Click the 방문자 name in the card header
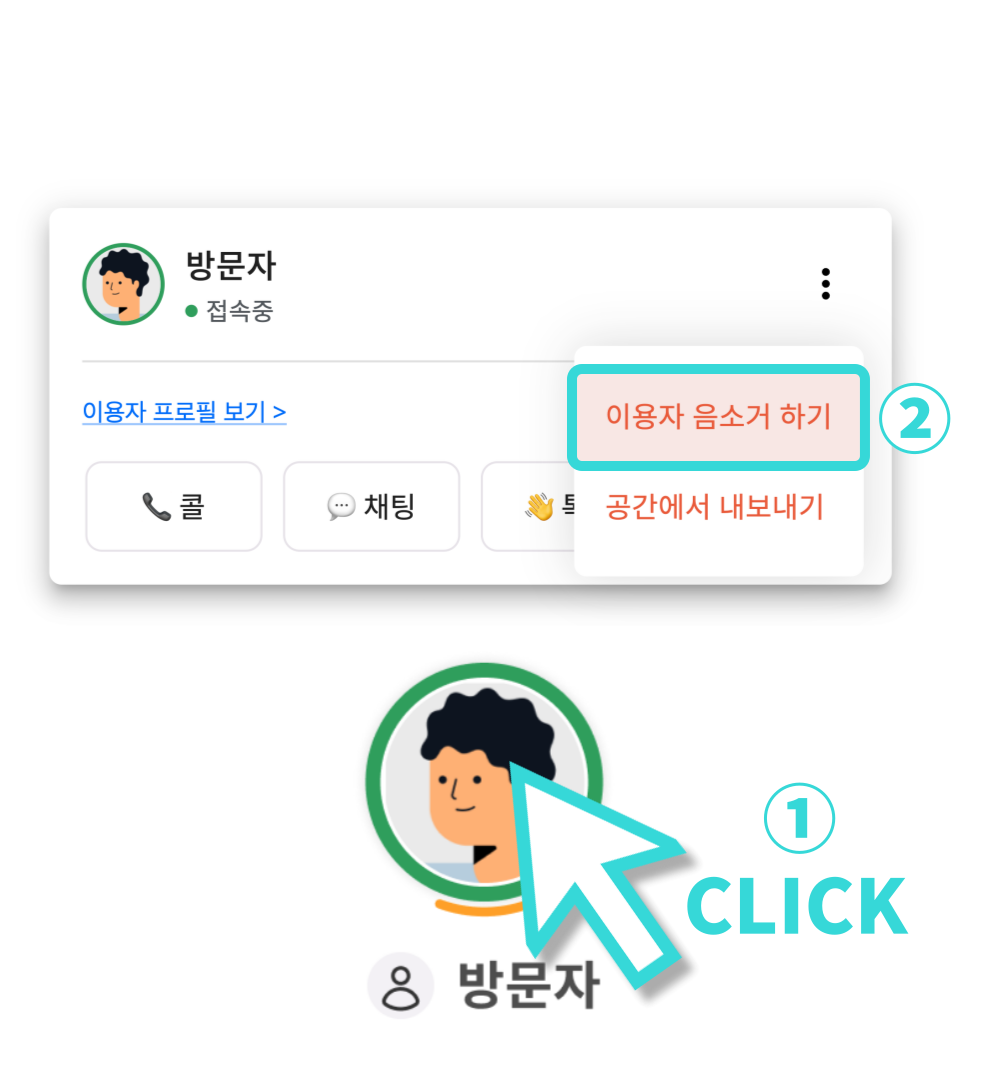1000x1080 pixels. tap(231, 265)
